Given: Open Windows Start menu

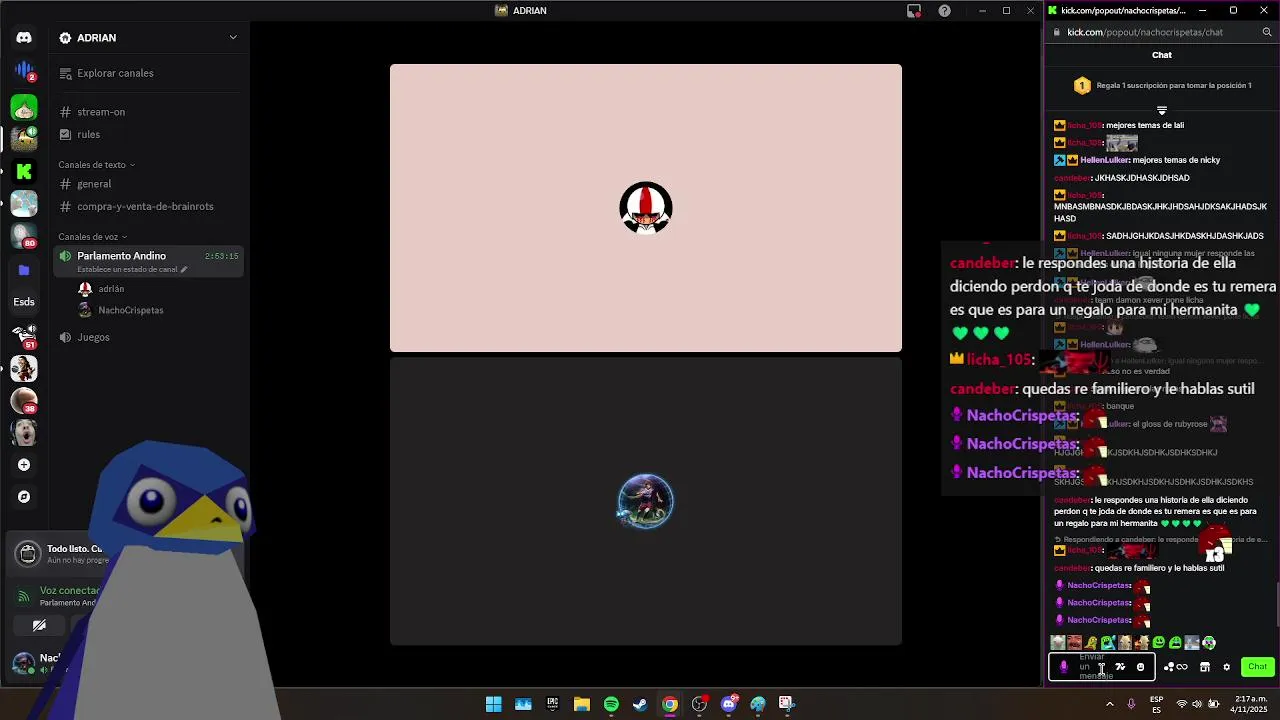Looking at the screenshot, I should 494,704.
